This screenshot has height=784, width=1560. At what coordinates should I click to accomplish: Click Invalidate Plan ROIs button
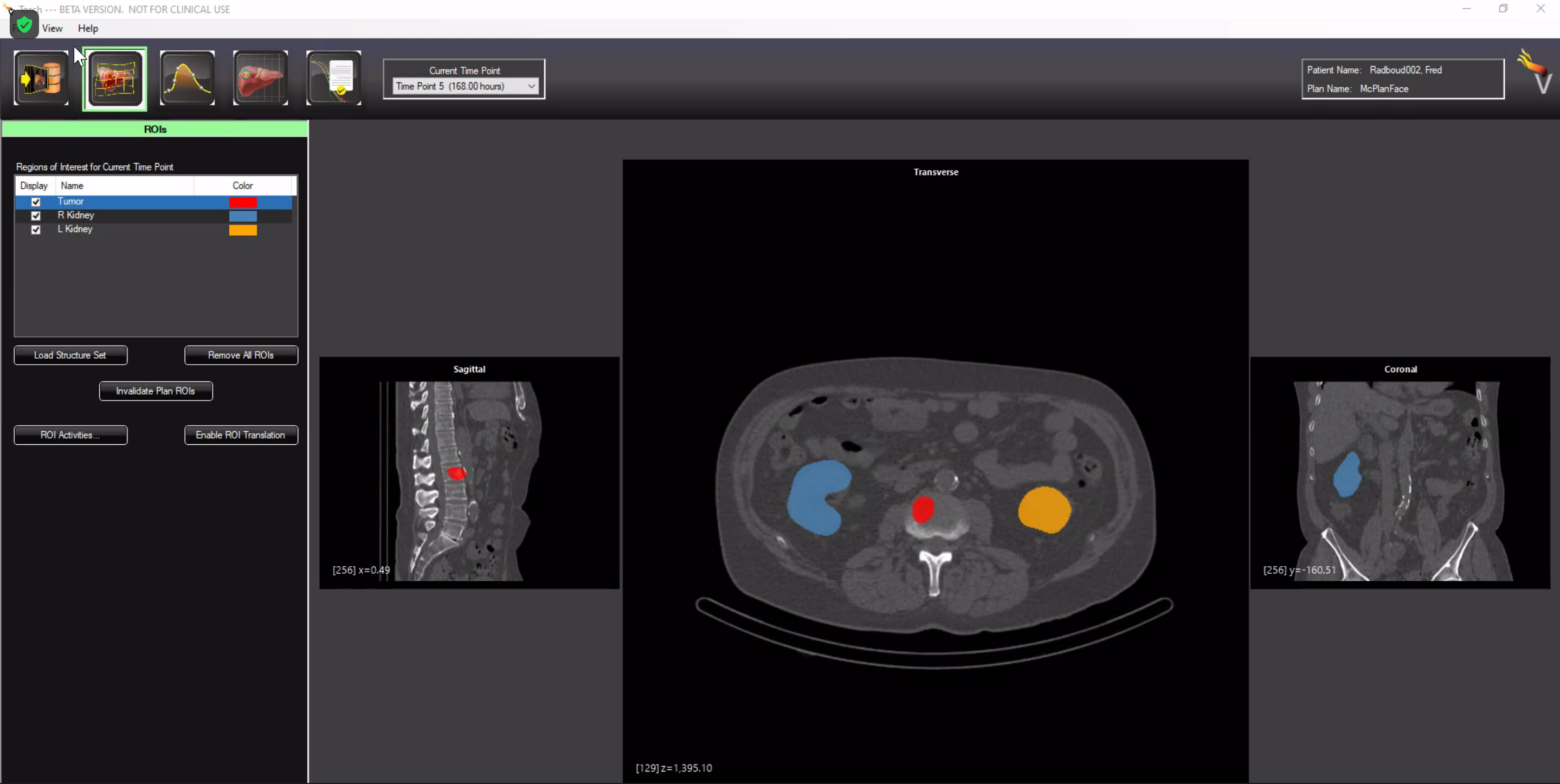coord(156,391)
